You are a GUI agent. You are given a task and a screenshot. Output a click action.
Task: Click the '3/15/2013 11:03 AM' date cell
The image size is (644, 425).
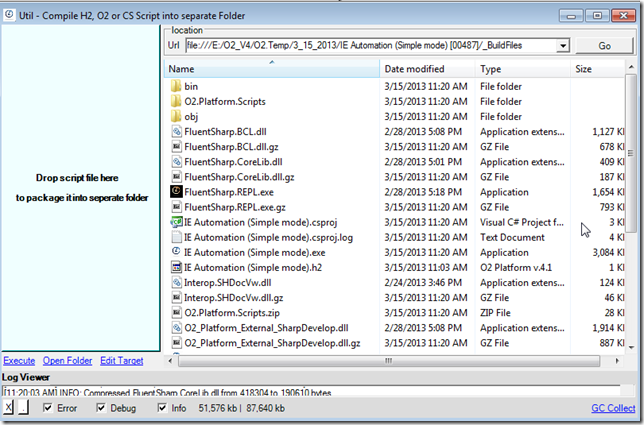pyautogui.click(x=426, y=268)
